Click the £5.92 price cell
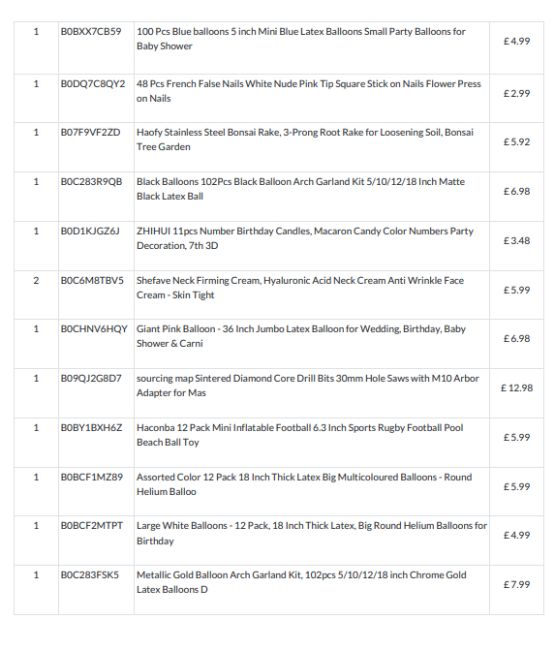 516,142
